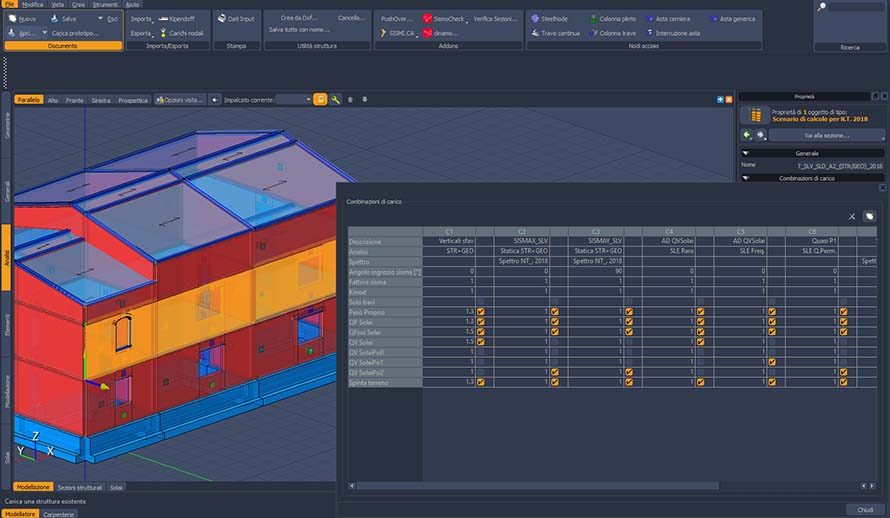
Task: Click the up arrow storey icon
Action: pos(350,100)
